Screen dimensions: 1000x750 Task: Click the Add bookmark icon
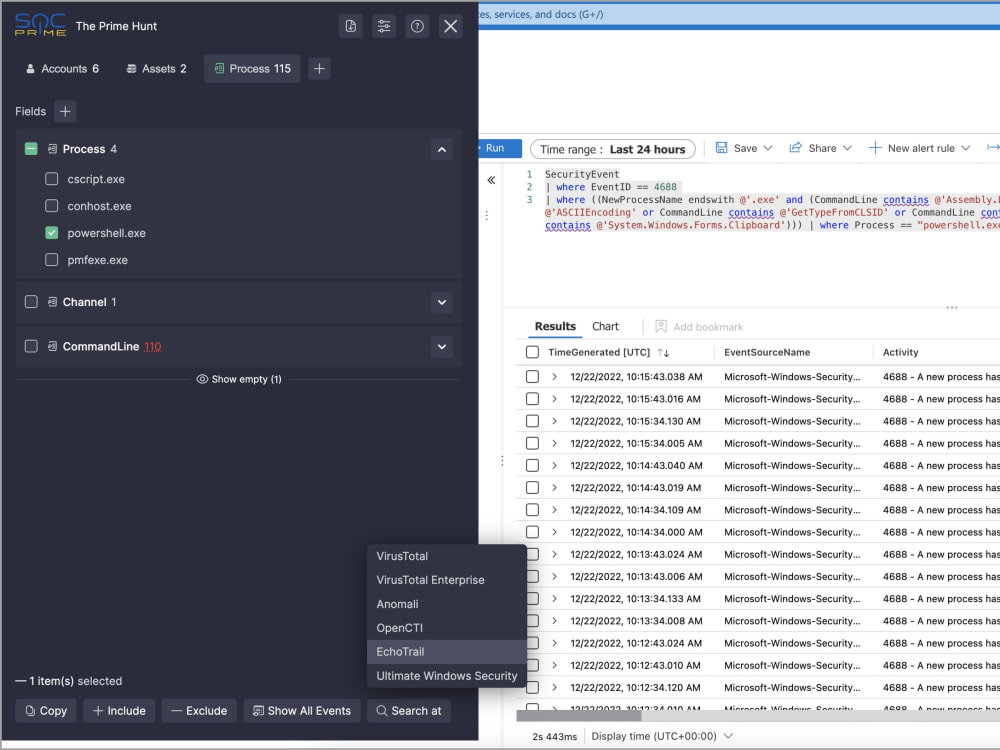click(x=661, y=327)
